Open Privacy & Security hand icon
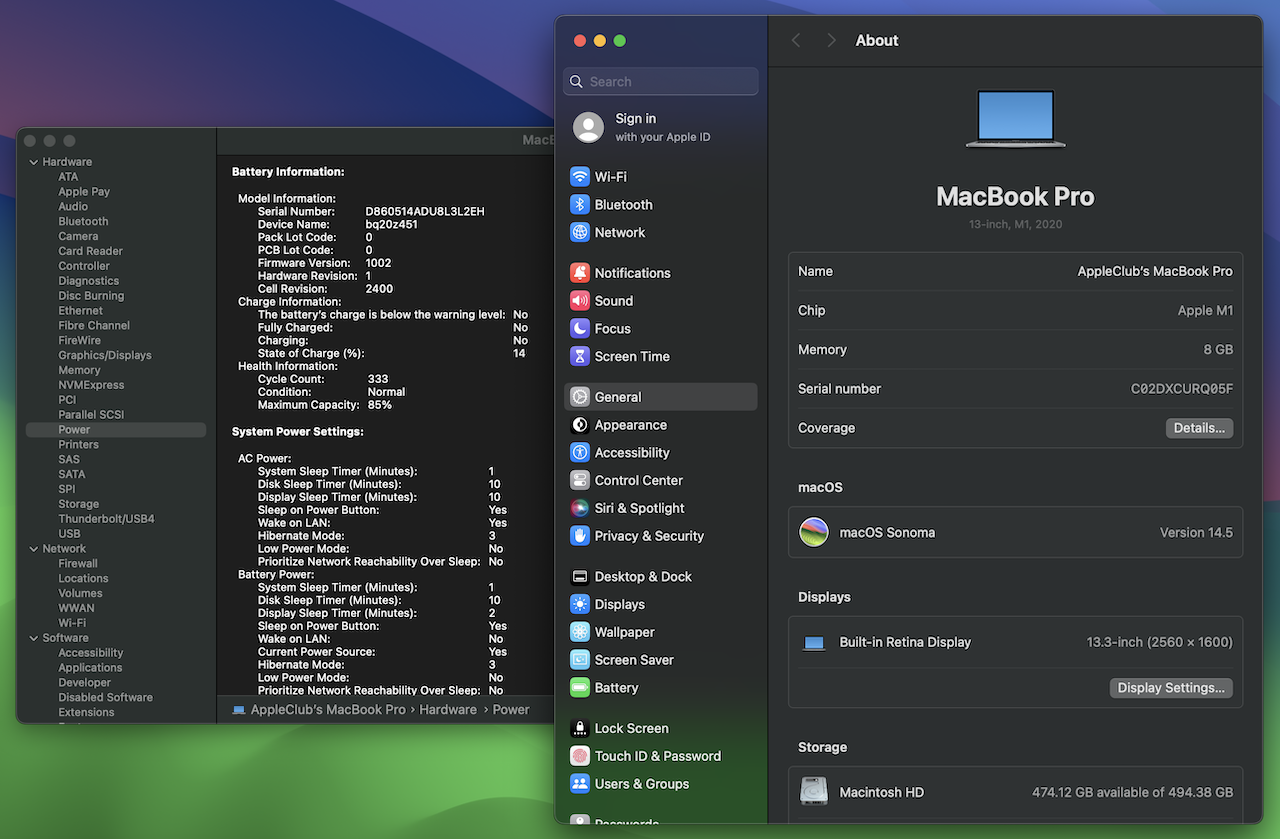Viewport: 1280px width, 839px height. [580, 536]
